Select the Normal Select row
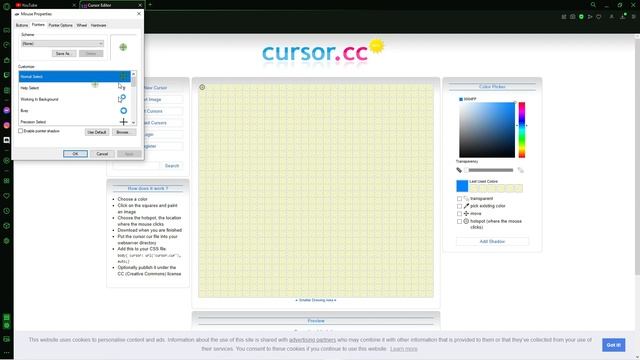 (75, 76)
